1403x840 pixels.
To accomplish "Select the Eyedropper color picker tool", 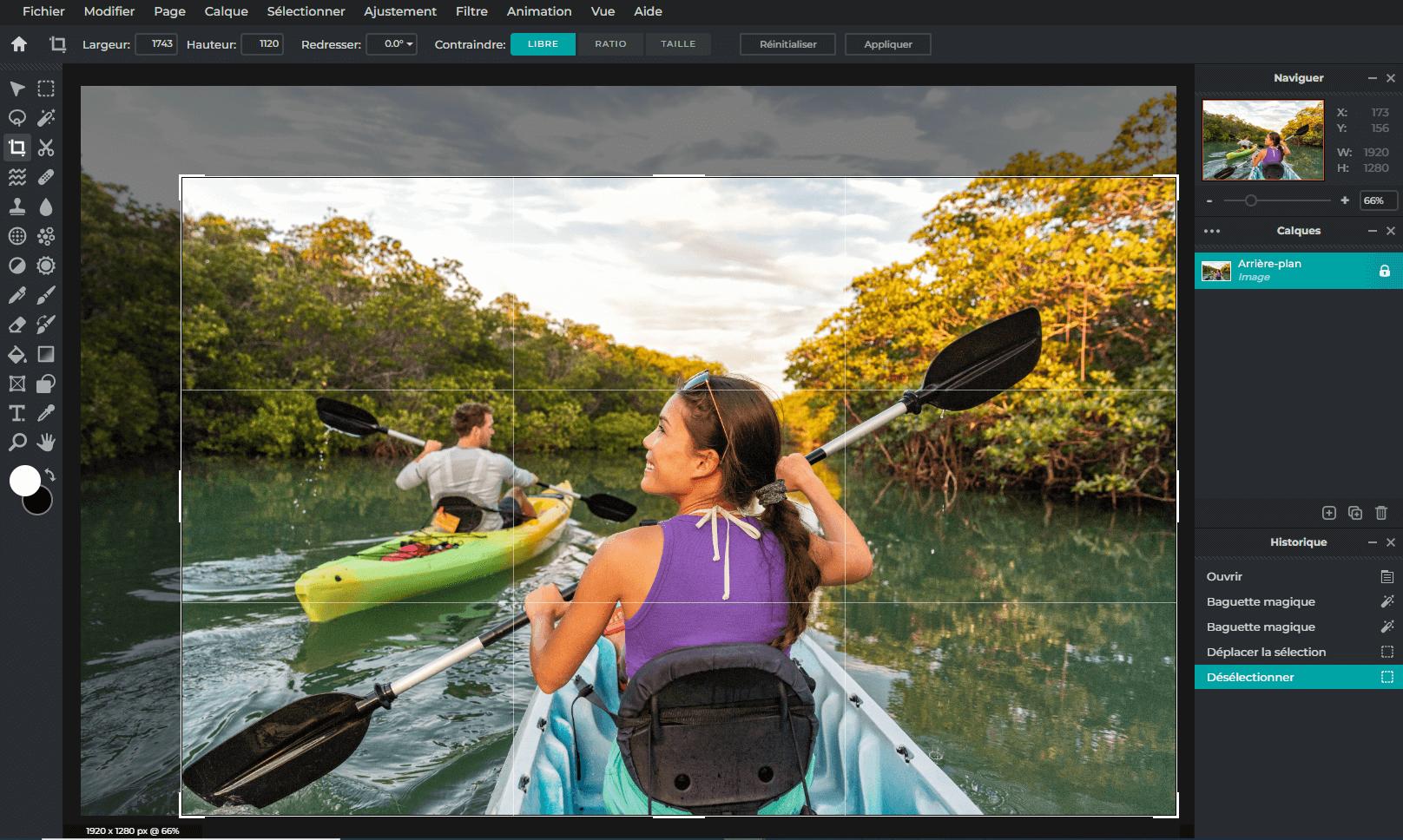I will 46,413.
